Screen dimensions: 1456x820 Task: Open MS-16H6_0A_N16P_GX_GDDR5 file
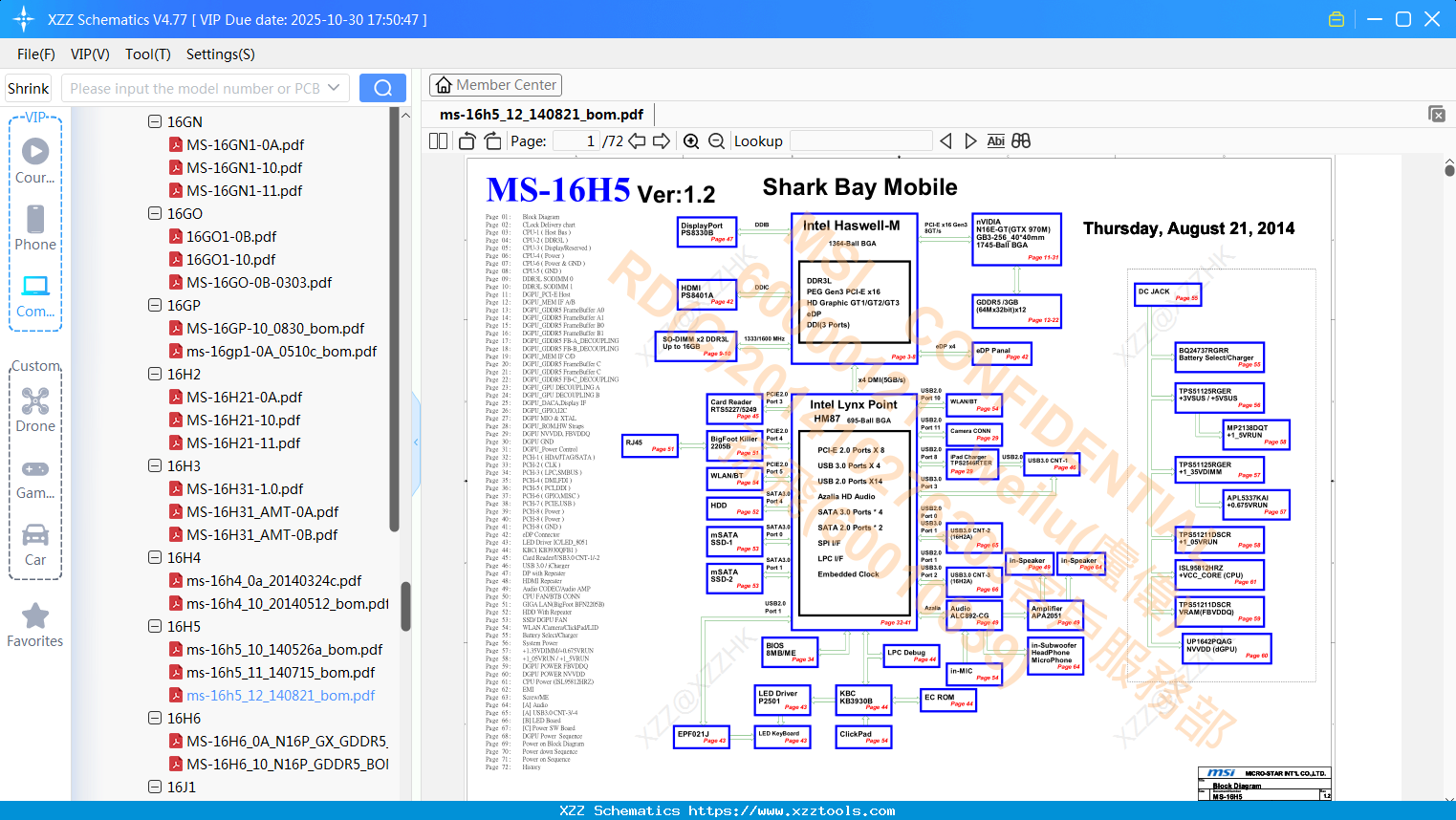[288, 741]
